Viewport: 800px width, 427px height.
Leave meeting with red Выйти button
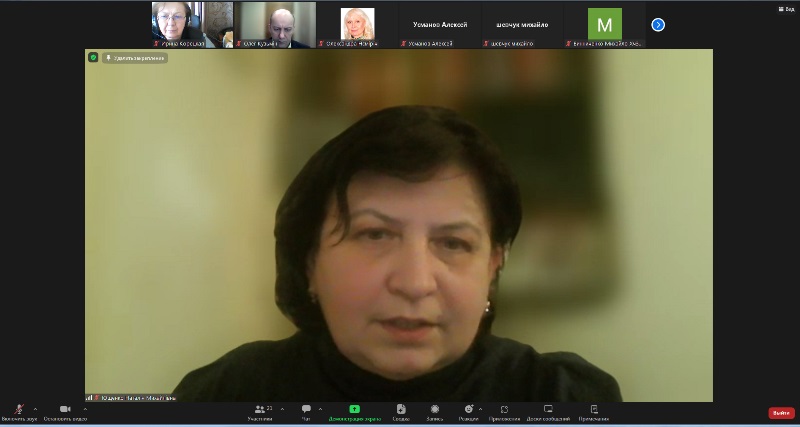click(781, 413)
